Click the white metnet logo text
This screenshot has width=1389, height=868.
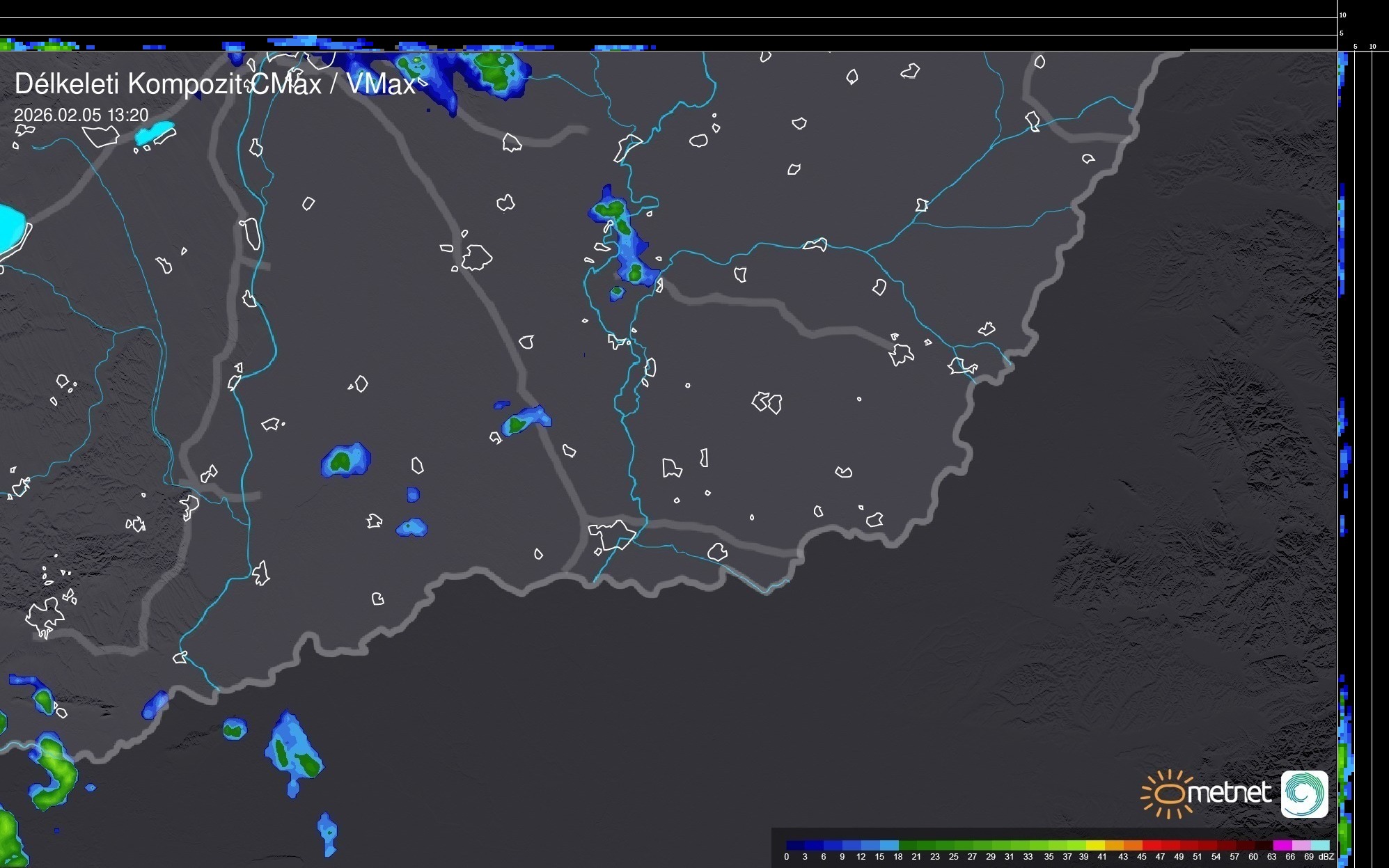coord(1230,792)
